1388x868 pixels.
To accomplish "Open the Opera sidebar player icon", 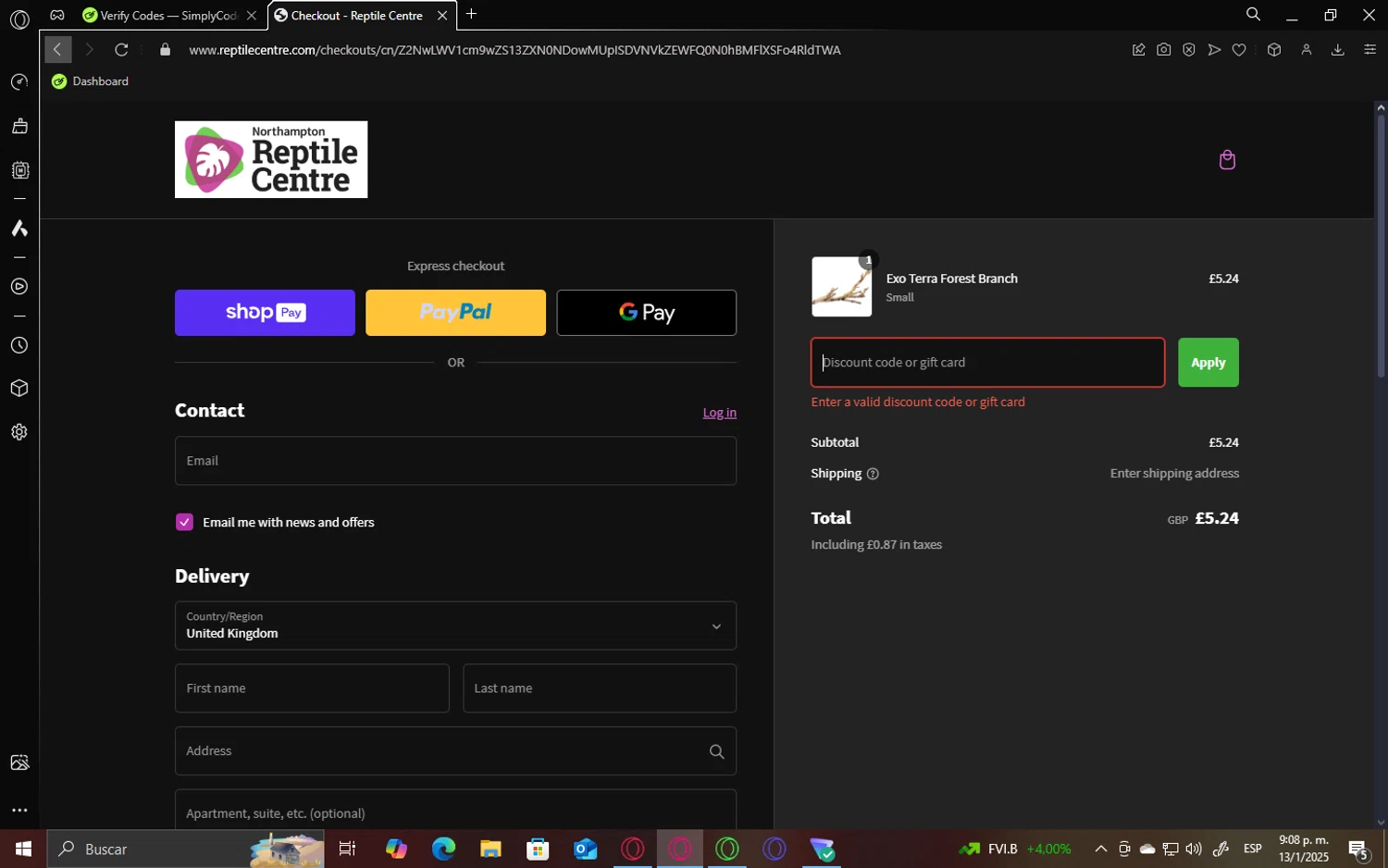I will pyautogui.click(x=19, y=287).
